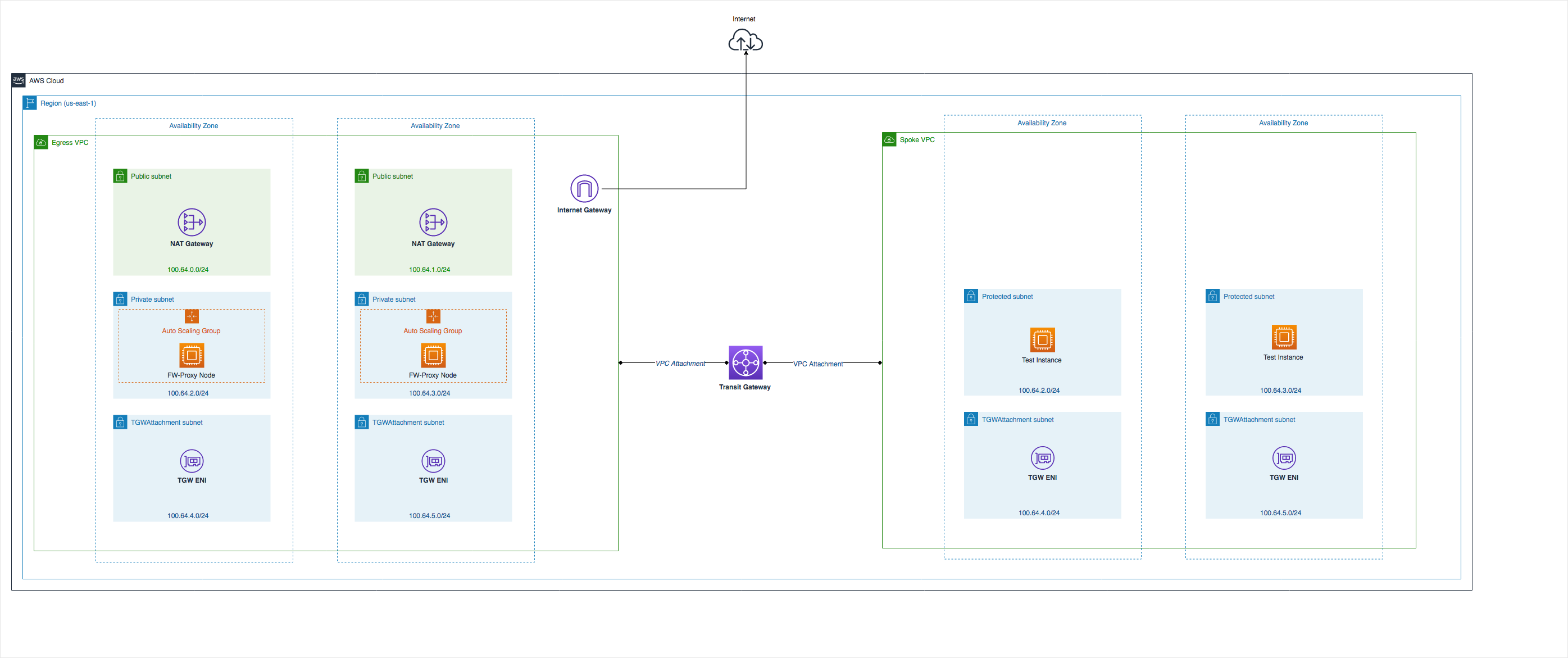Select the Egress VPC cloud icon
Screen dimensions: 1568x658
pyautogui.click(x=41, y=142)
